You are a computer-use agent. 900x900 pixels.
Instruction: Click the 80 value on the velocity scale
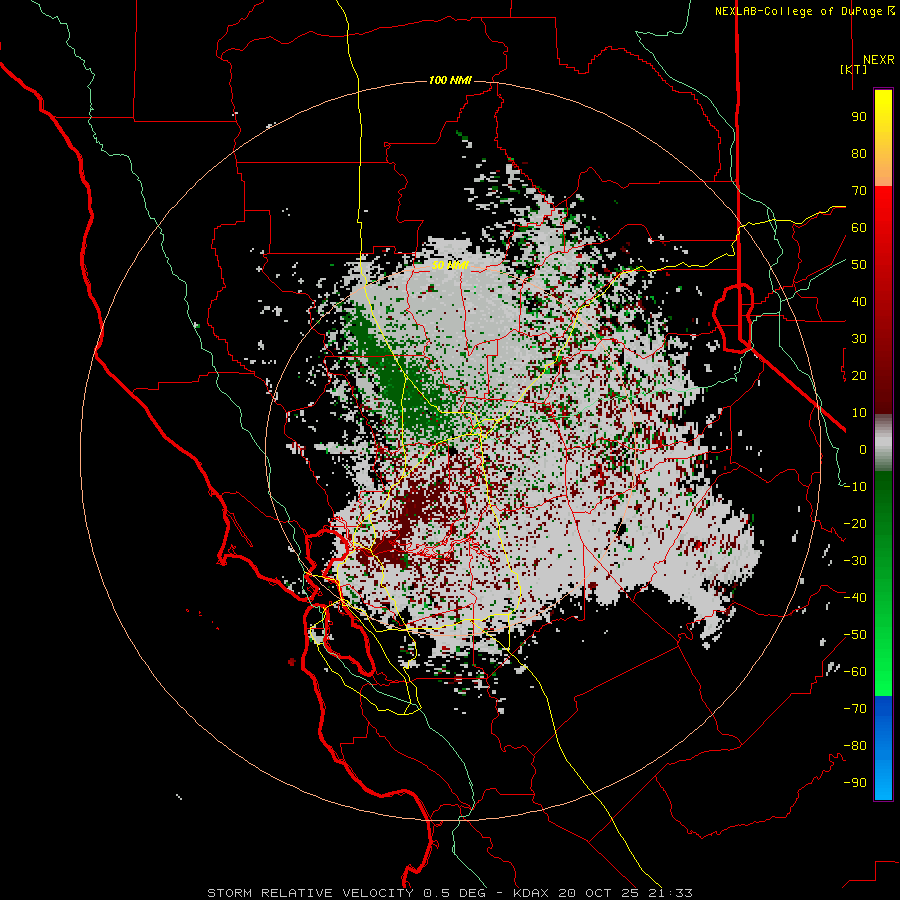[859, 154]
